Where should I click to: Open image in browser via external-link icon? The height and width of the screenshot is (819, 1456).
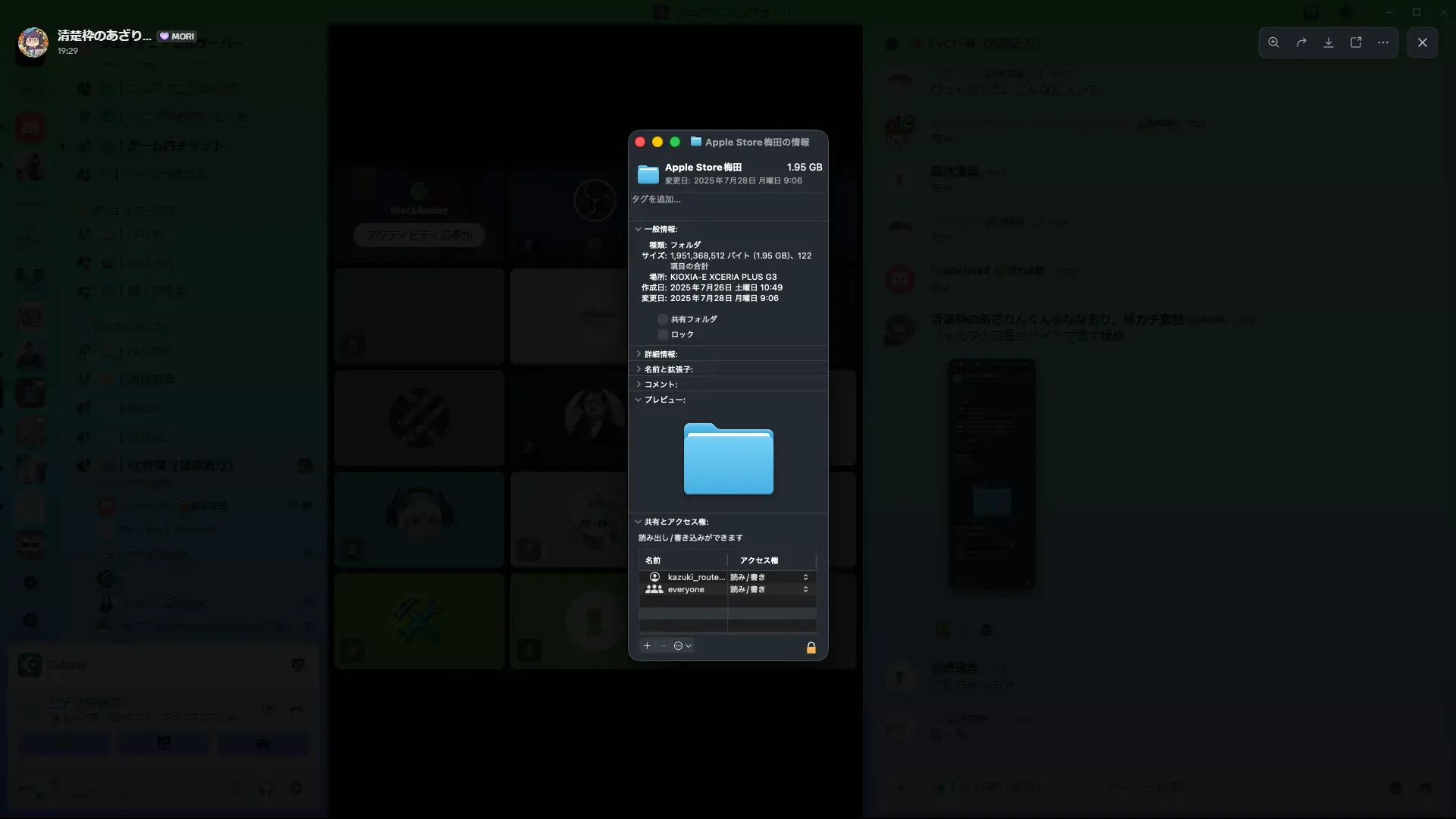click(1356, 42)
